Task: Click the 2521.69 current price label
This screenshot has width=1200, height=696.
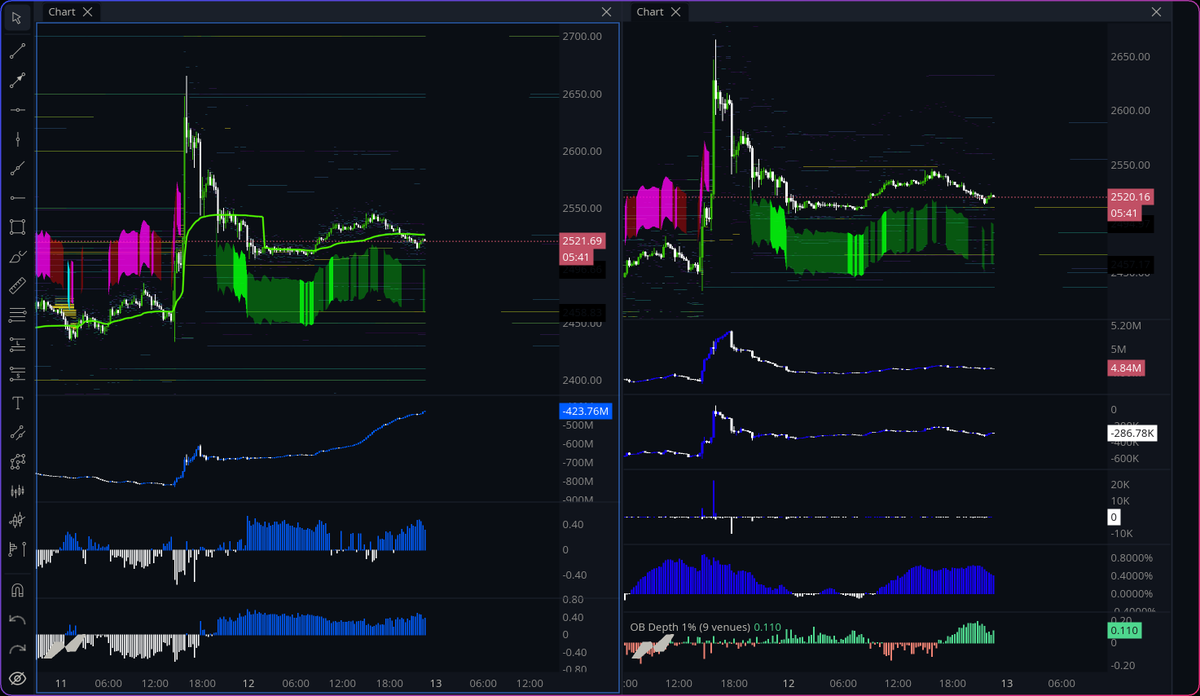Action: [581, 241]
